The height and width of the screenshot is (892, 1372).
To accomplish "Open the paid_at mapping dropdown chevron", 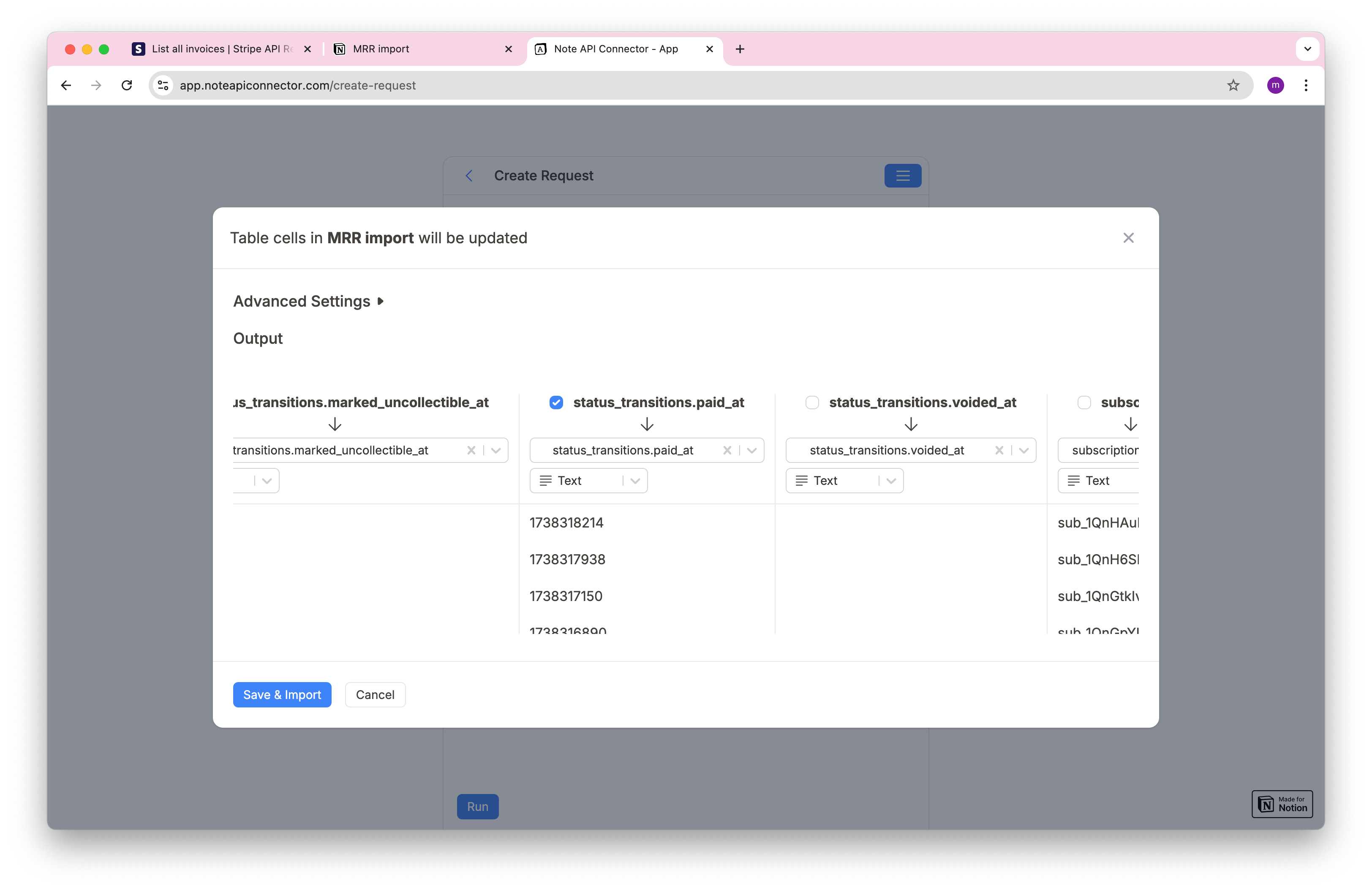I will [x=752, y=450].
